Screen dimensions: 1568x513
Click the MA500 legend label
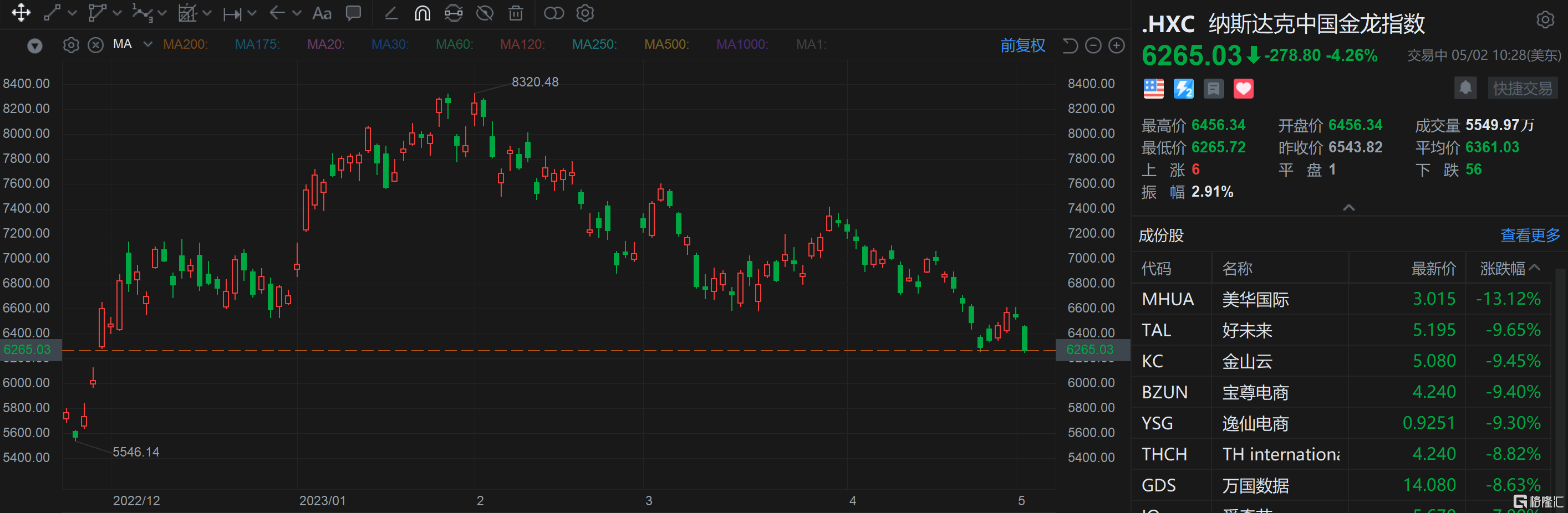[x=666, y=44]
